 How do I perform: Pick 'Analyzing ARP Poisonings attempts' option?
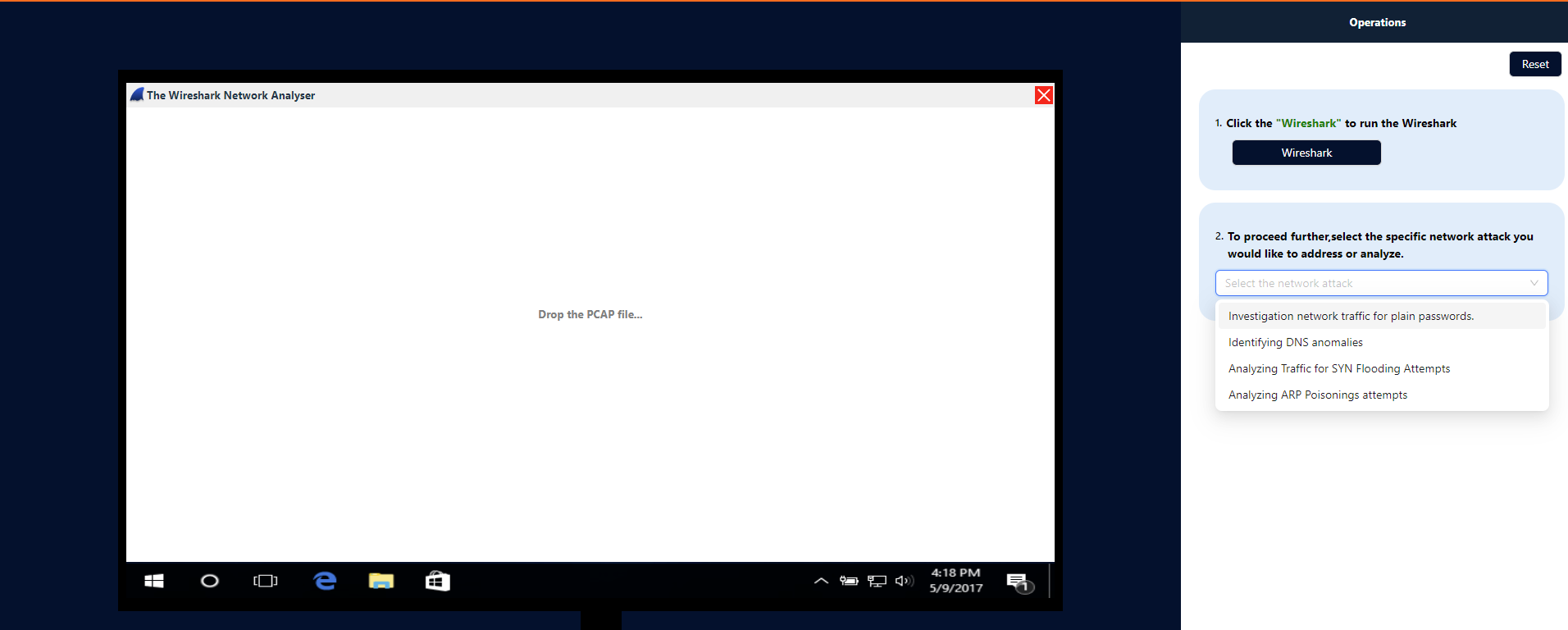click(1317, 395)
